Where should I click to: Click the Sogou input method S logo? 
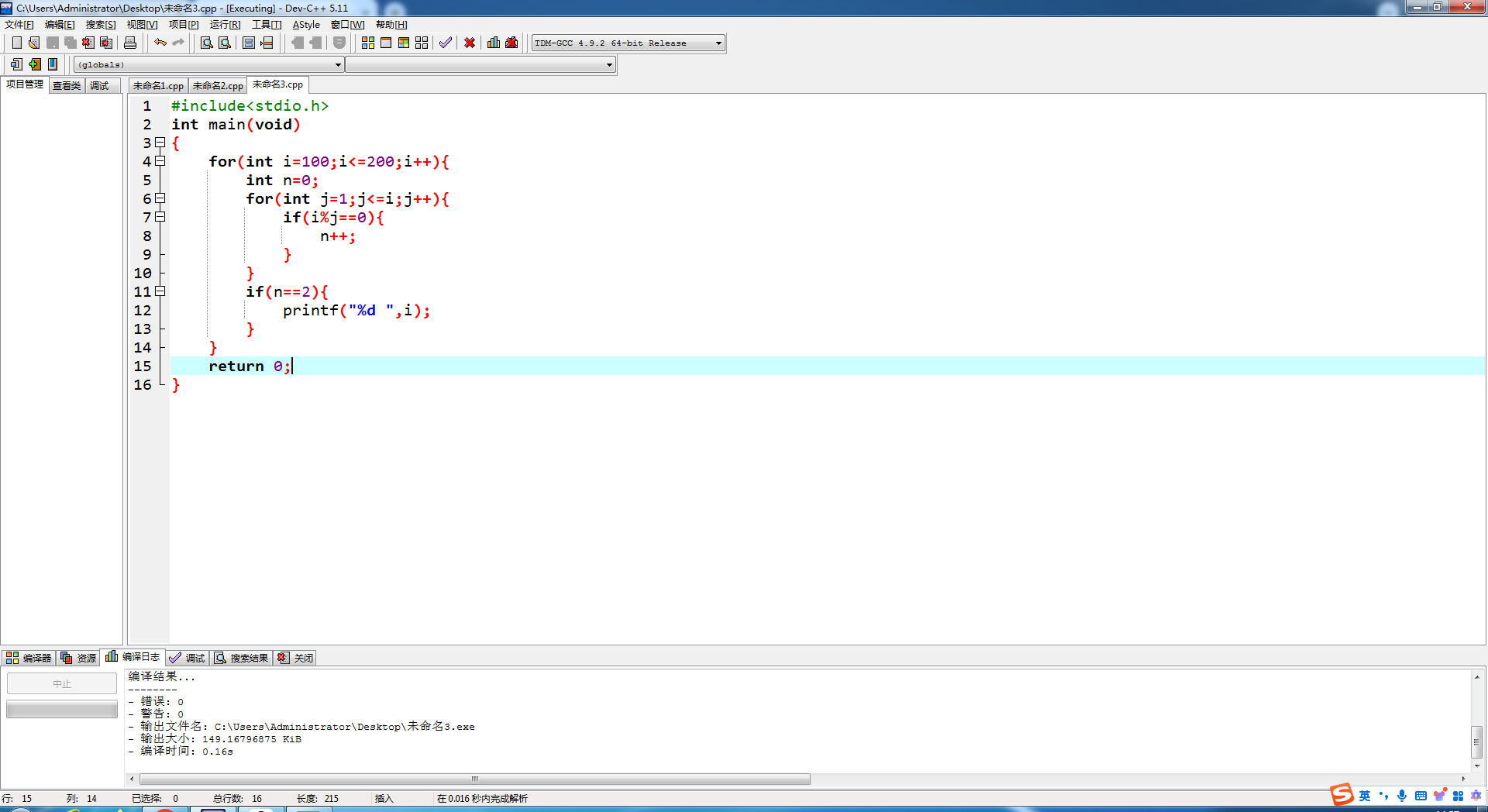point(1342,795)
